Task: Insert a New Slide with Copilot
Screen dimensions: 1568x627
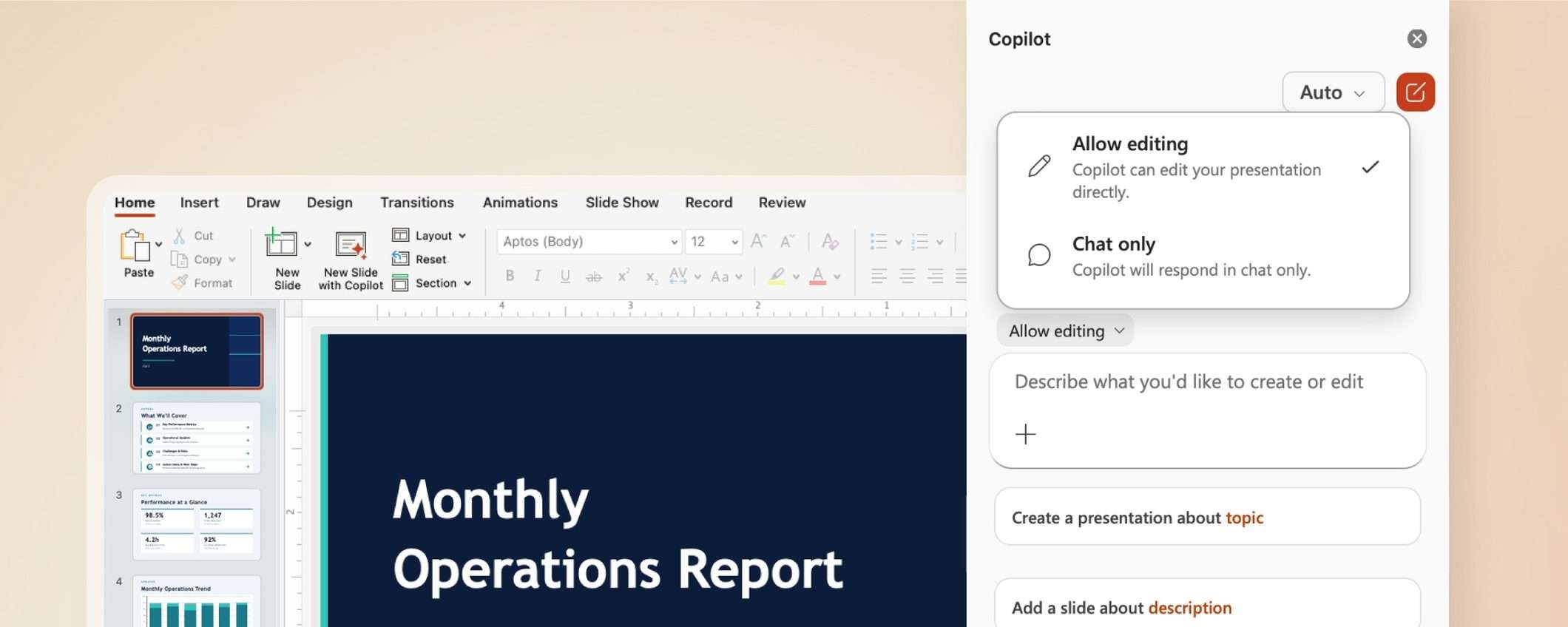Action: (x=351, y=259)
